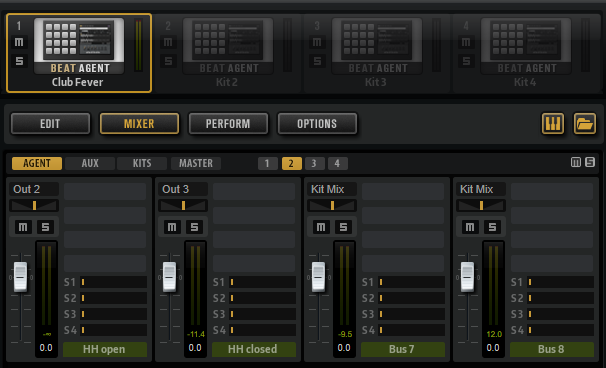Open the PERFORM page
Screen dimensions: 606x368
pos(228,124)
